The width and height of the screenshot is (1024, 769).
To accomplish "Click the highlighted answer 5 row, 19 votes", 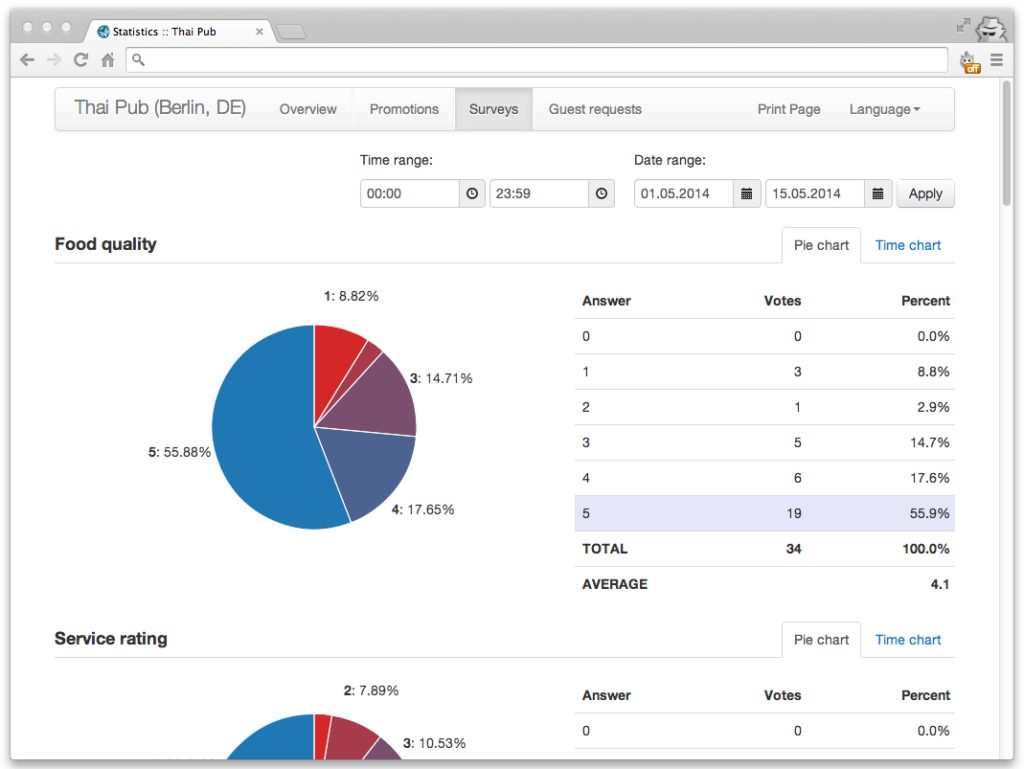I will [765, 513].
